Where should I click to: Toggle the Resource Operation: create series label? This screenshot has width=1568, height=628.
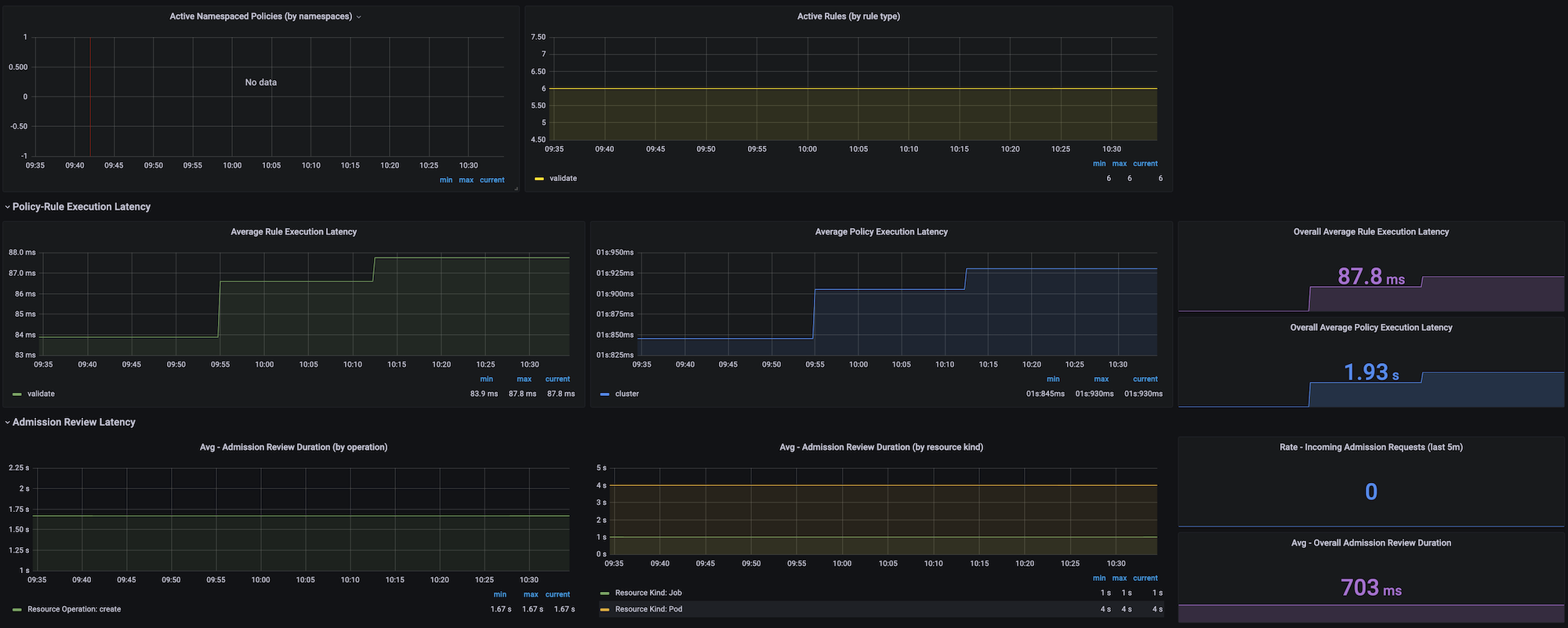click(x=74, y=609)
